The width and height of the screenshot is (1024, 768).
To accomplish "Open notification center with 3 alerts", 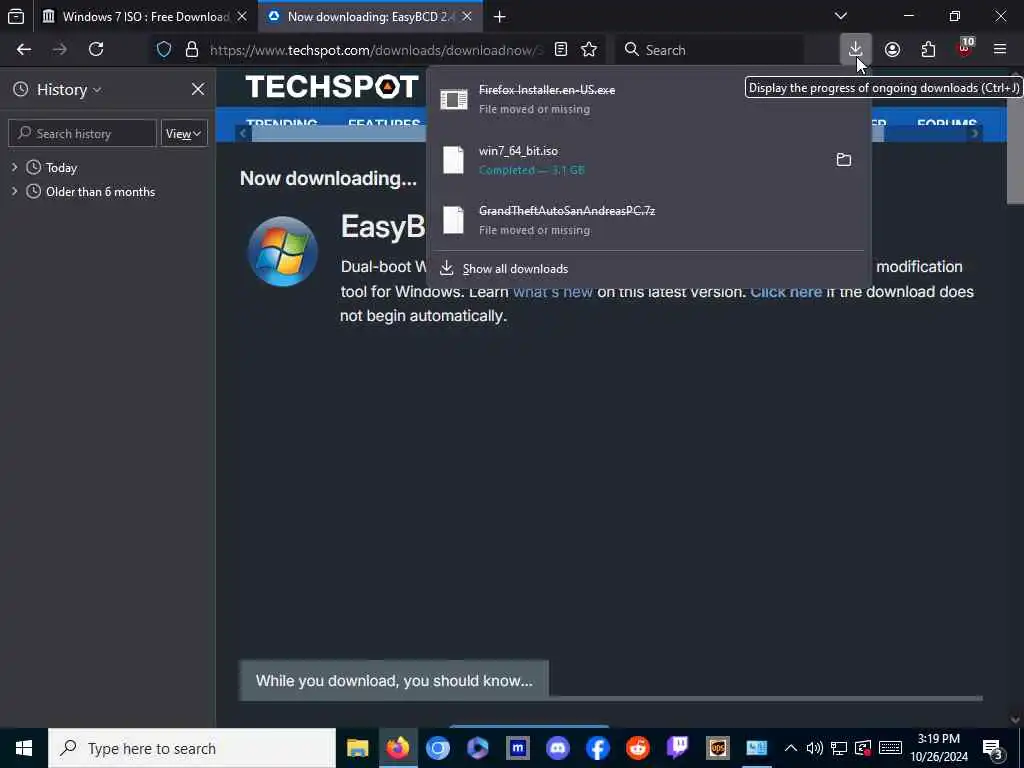I will click(x=993, y=748).
